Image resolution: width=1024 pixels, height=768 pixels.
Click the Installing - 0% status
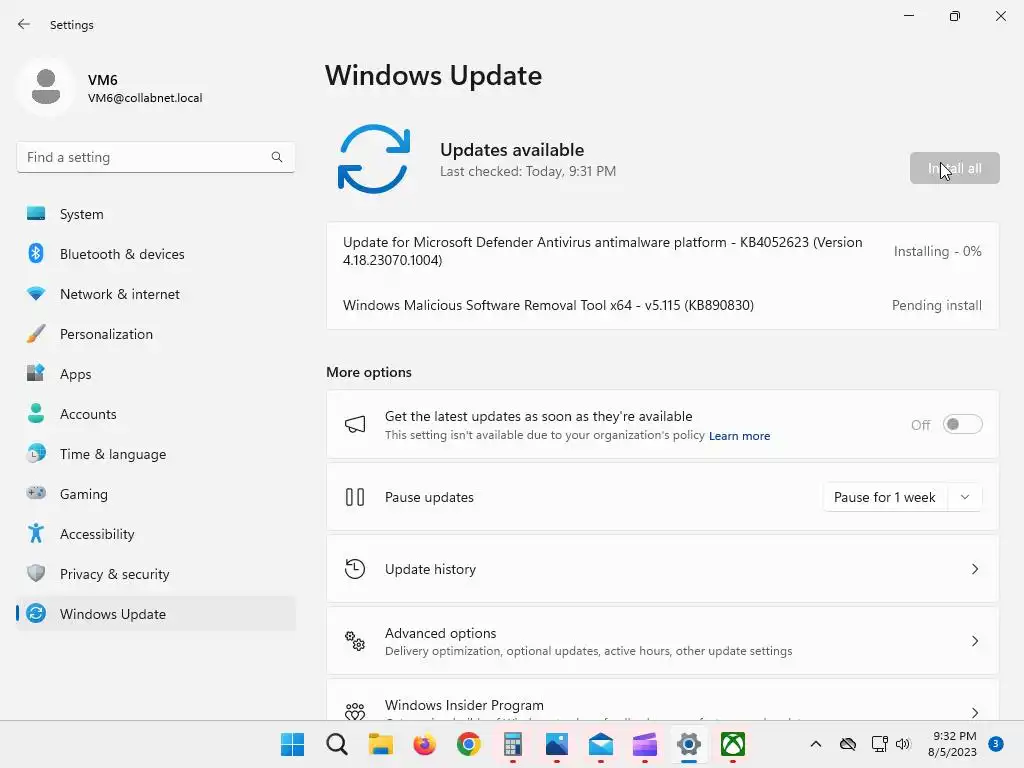937,251
